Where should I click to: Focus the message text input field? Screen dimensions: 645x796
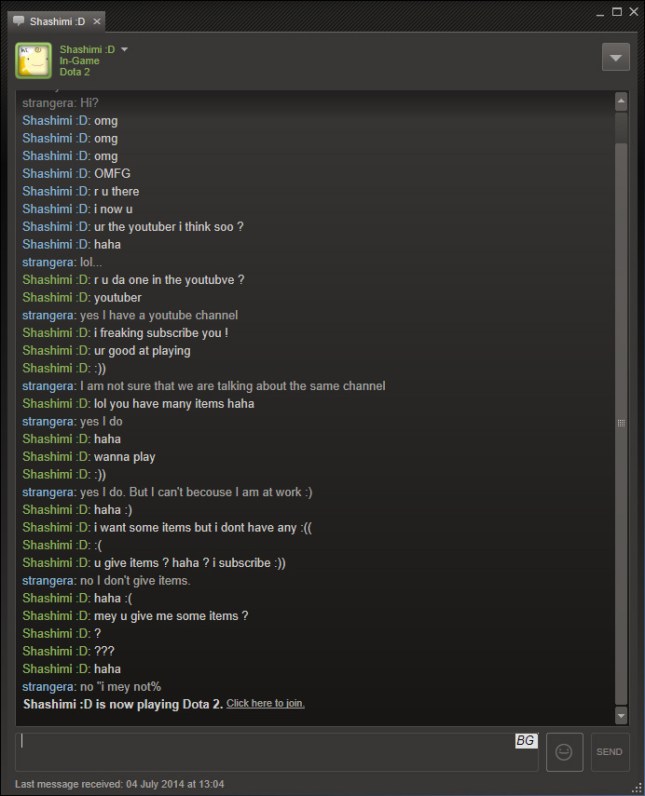click(277, 752)
